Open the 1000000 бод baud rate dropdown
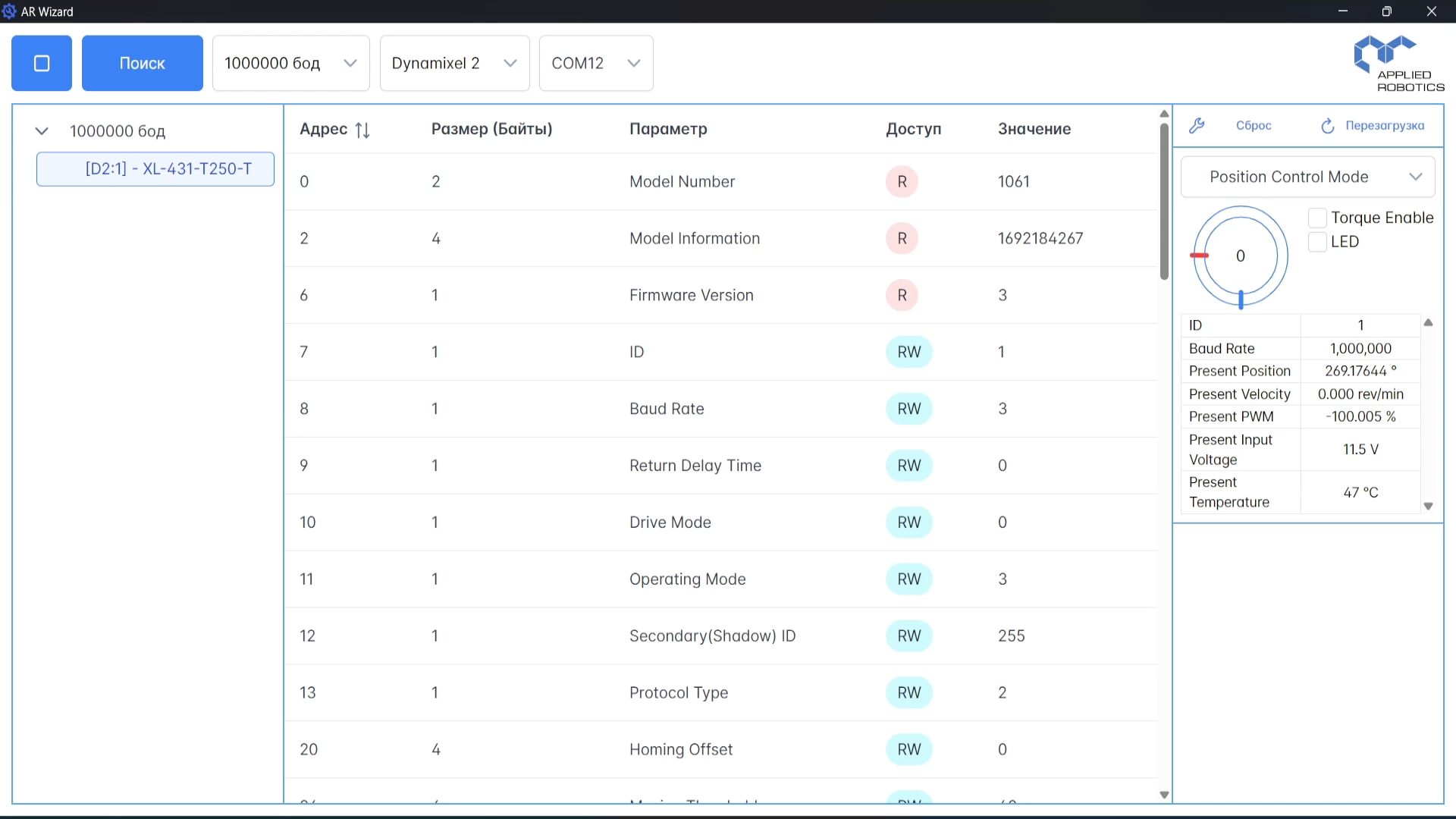The image size is (1456, 819). point(290,63)
